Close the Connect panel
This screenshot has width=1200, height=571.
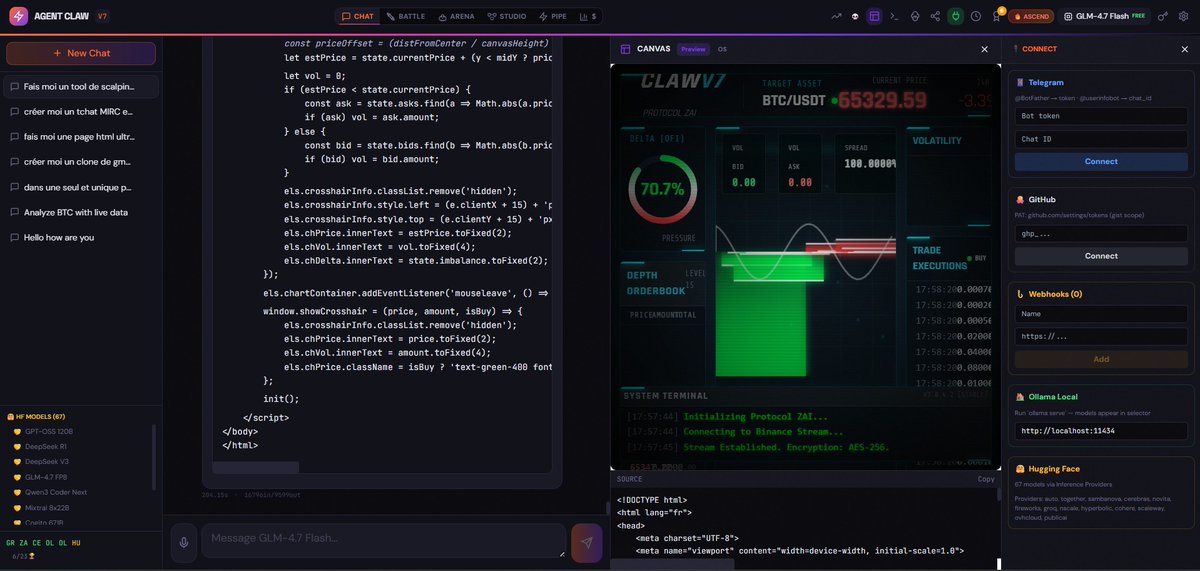[1185, 48]
